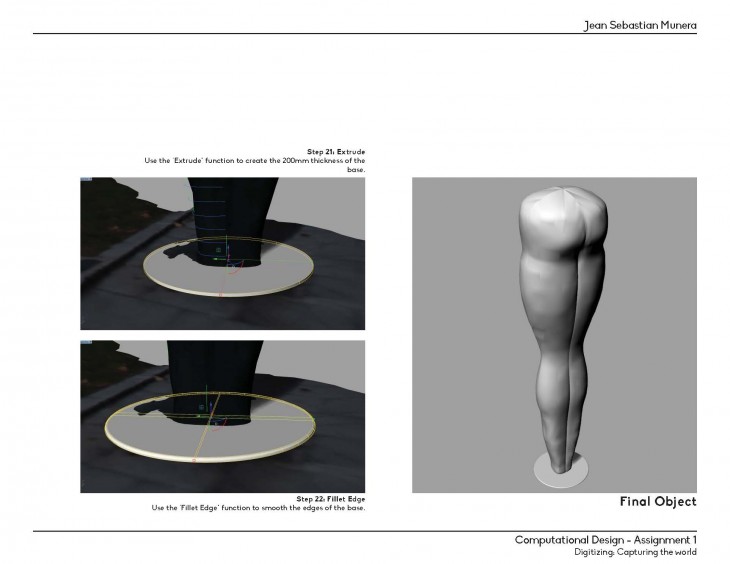Image resolution: width=730 pixels, height=564 pixels.
Task: Click the Step 22 fillet edge screenshot
Action: pos(223,416)
